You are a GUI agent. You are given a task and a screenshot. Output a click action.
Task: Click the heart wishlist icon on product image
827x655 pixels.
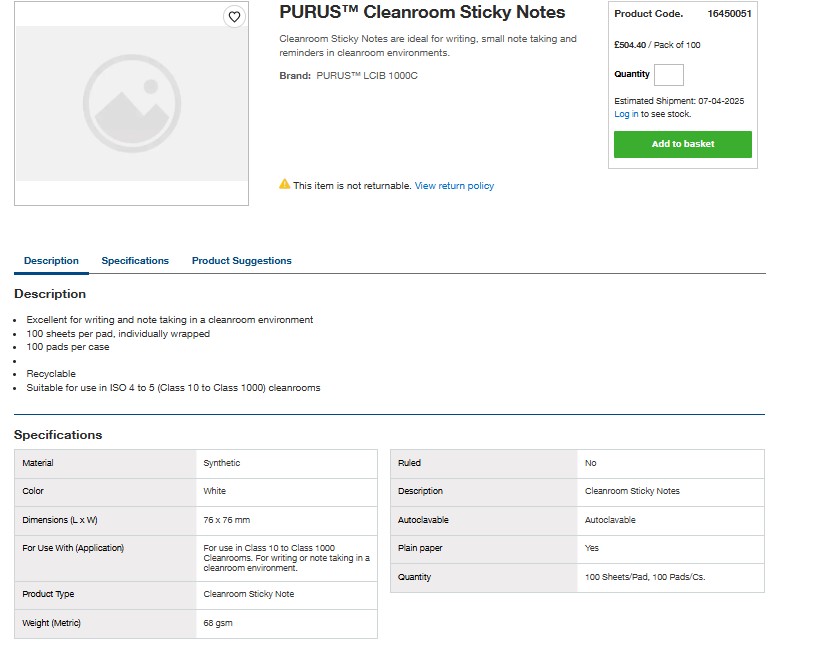pyautogui.click(x=234, y=17)
